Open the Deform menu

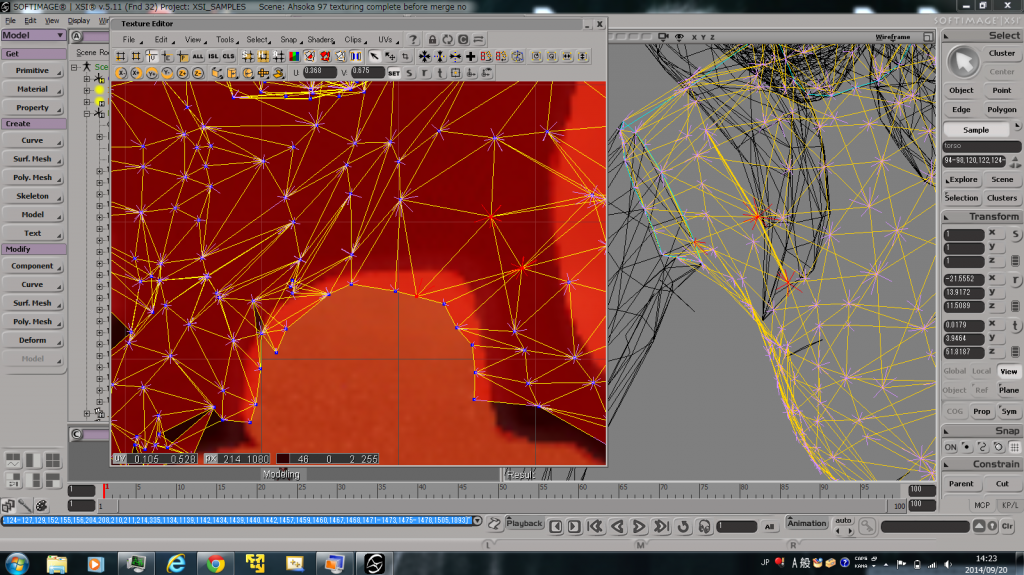(33, 340)
